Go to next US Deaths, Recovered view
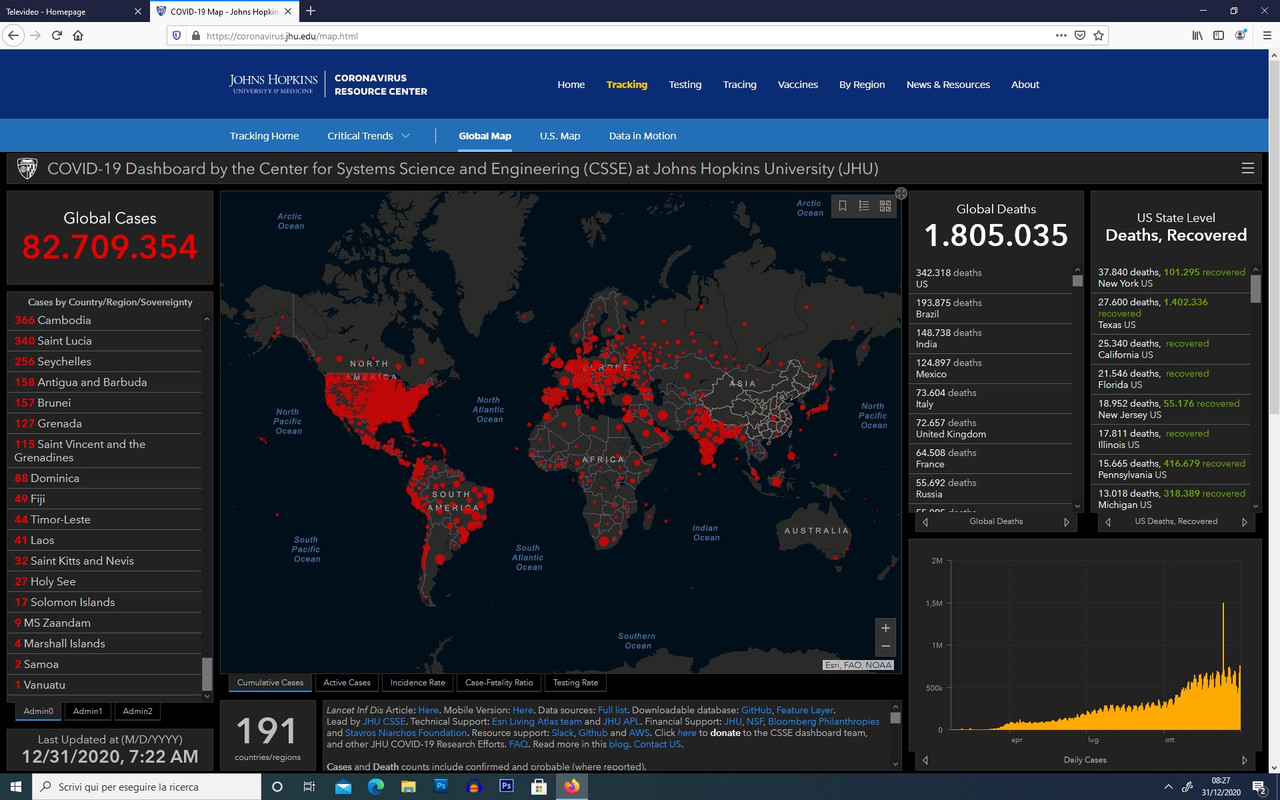Image resolution: width=1280 pixels, height=800 pixels. point(1245,522)
